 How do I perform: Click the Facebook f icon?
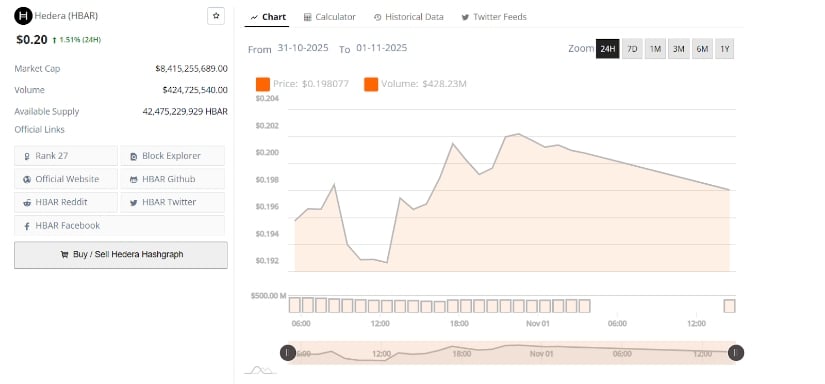pos(27,226)
